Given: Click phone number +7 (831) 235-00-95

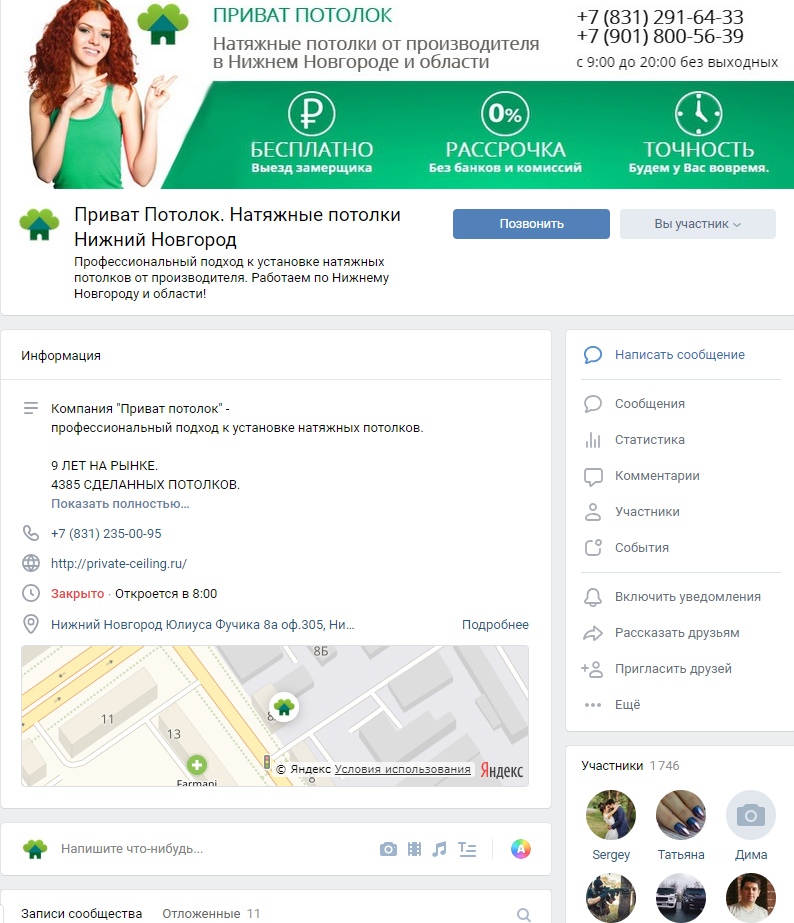Looking at the screenshot, I should [106, 533].
